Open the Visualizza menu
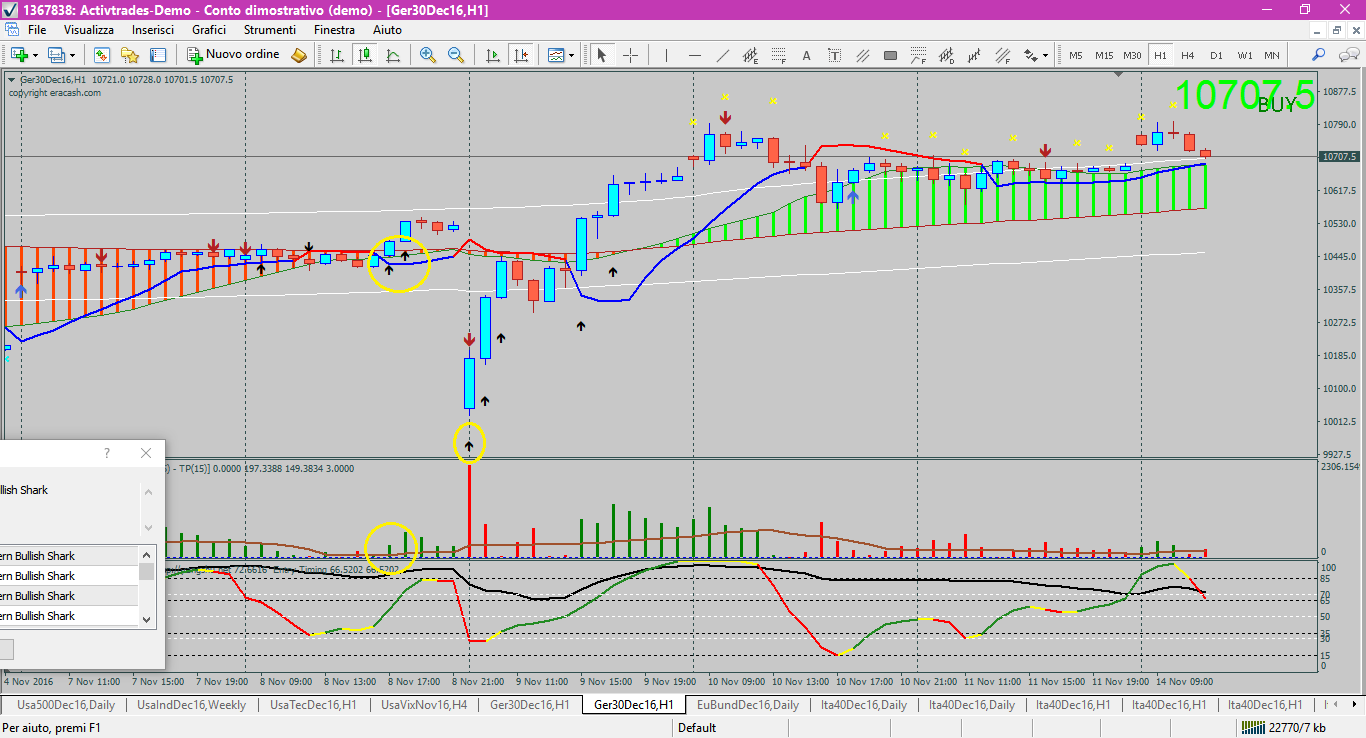 [89, 30]
